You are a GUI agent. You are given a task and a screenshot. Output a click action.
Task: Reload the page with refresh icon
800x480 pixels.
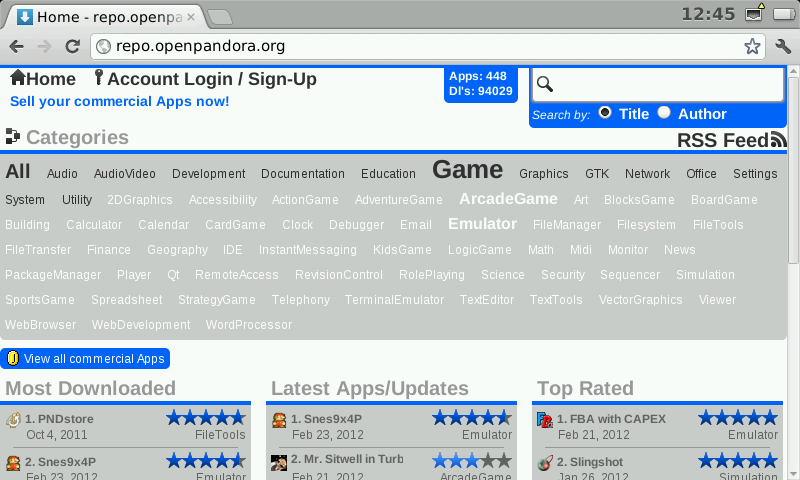coord(72,46)
